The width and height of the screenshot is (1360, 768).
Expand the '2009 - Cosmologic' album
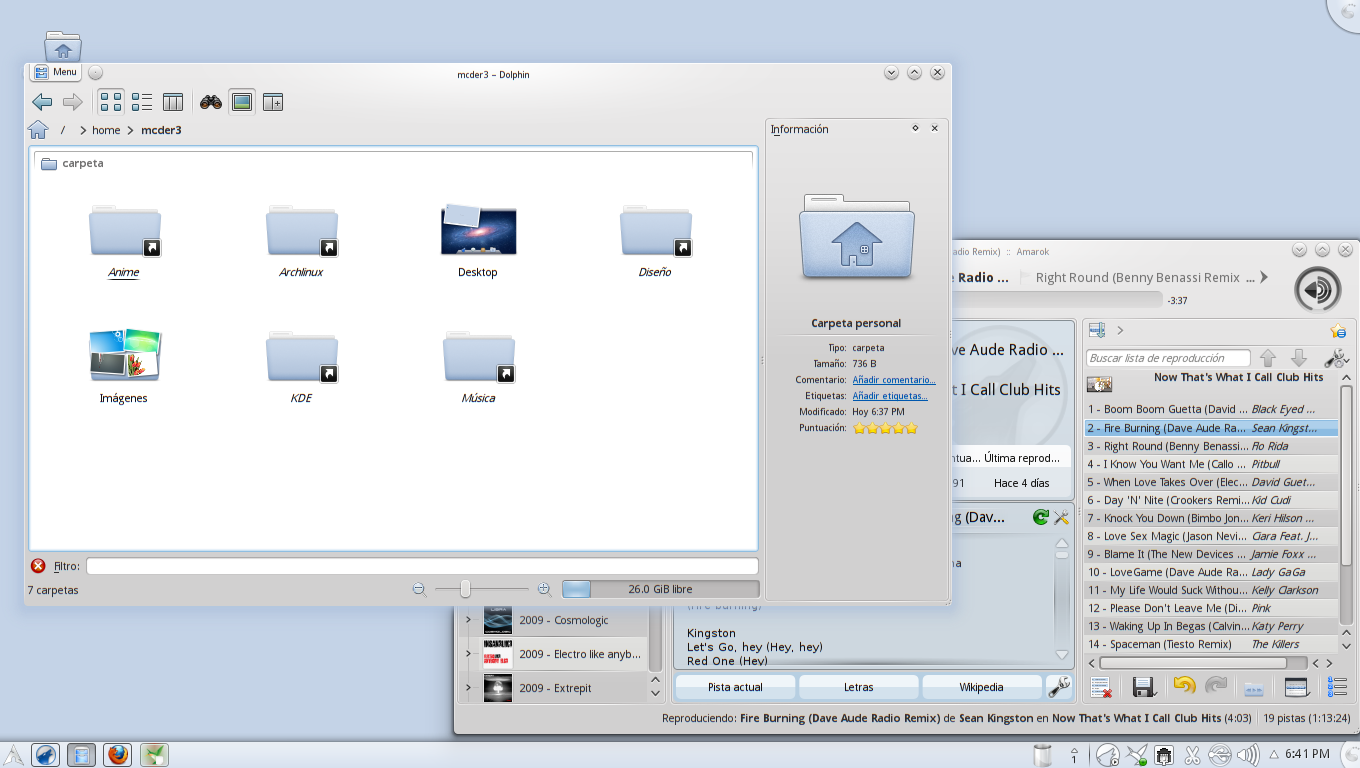[468, 620]
